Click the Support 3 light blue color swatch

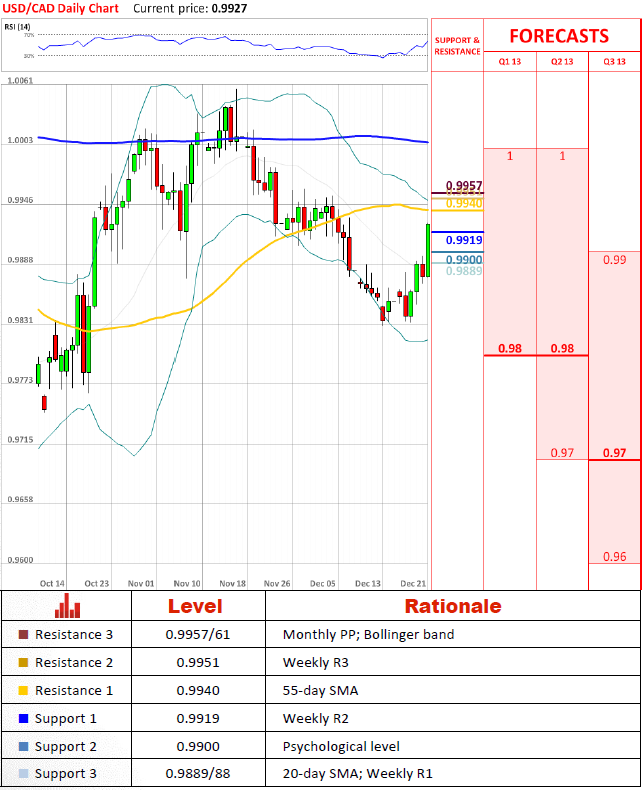(x=23, y=773)
